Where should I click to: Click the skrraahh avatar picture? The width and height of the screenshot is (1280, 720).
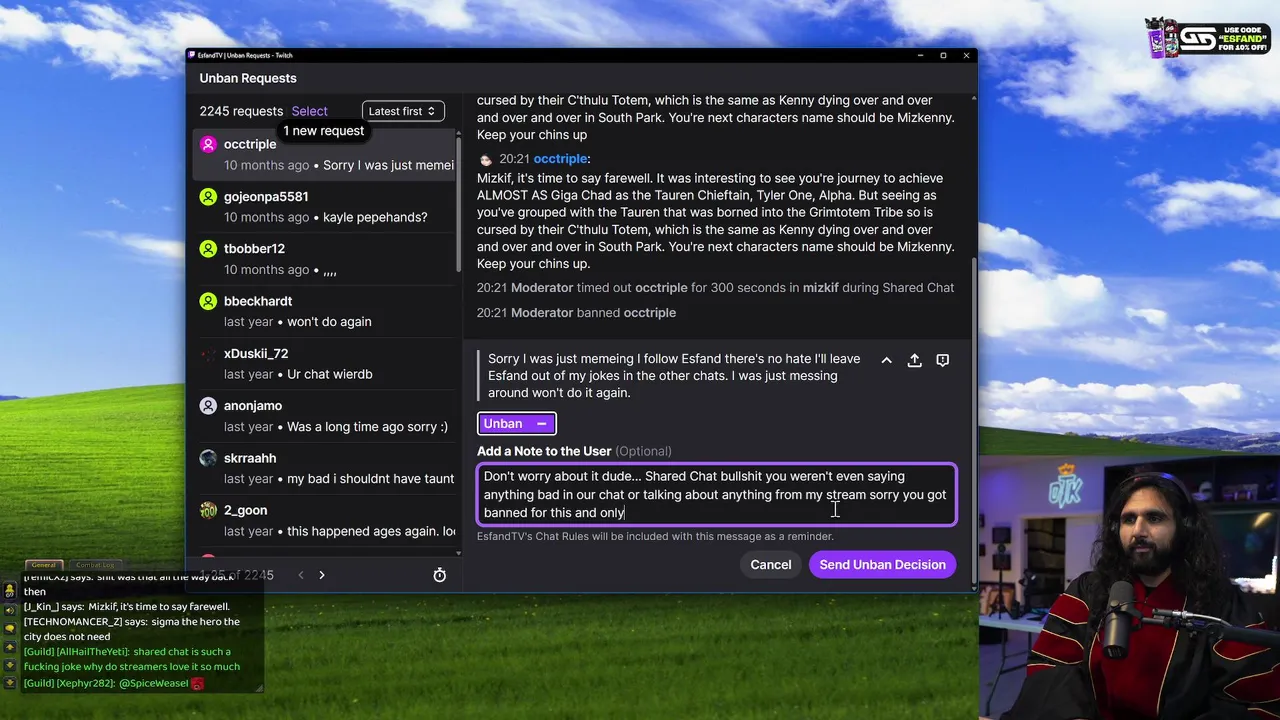point(208,458)
